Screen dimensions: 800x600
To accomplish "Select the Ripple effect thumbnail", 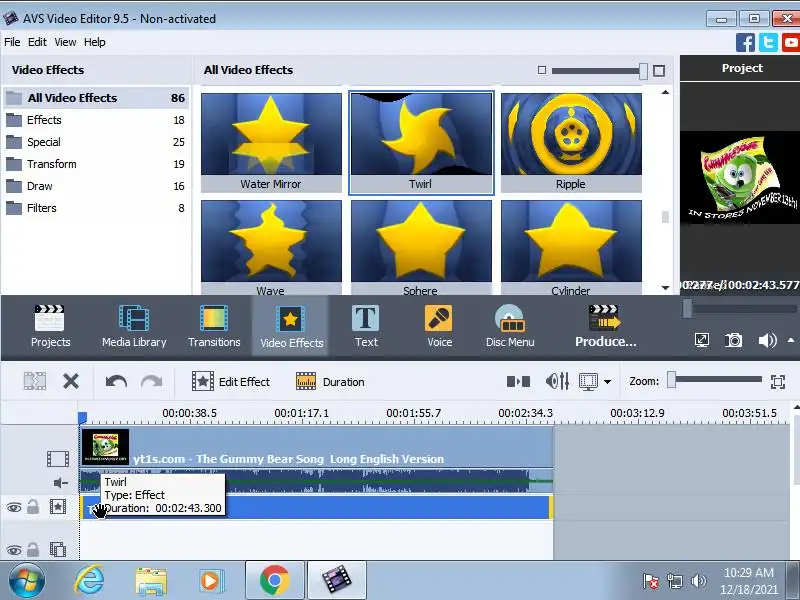I will point(571,142).
